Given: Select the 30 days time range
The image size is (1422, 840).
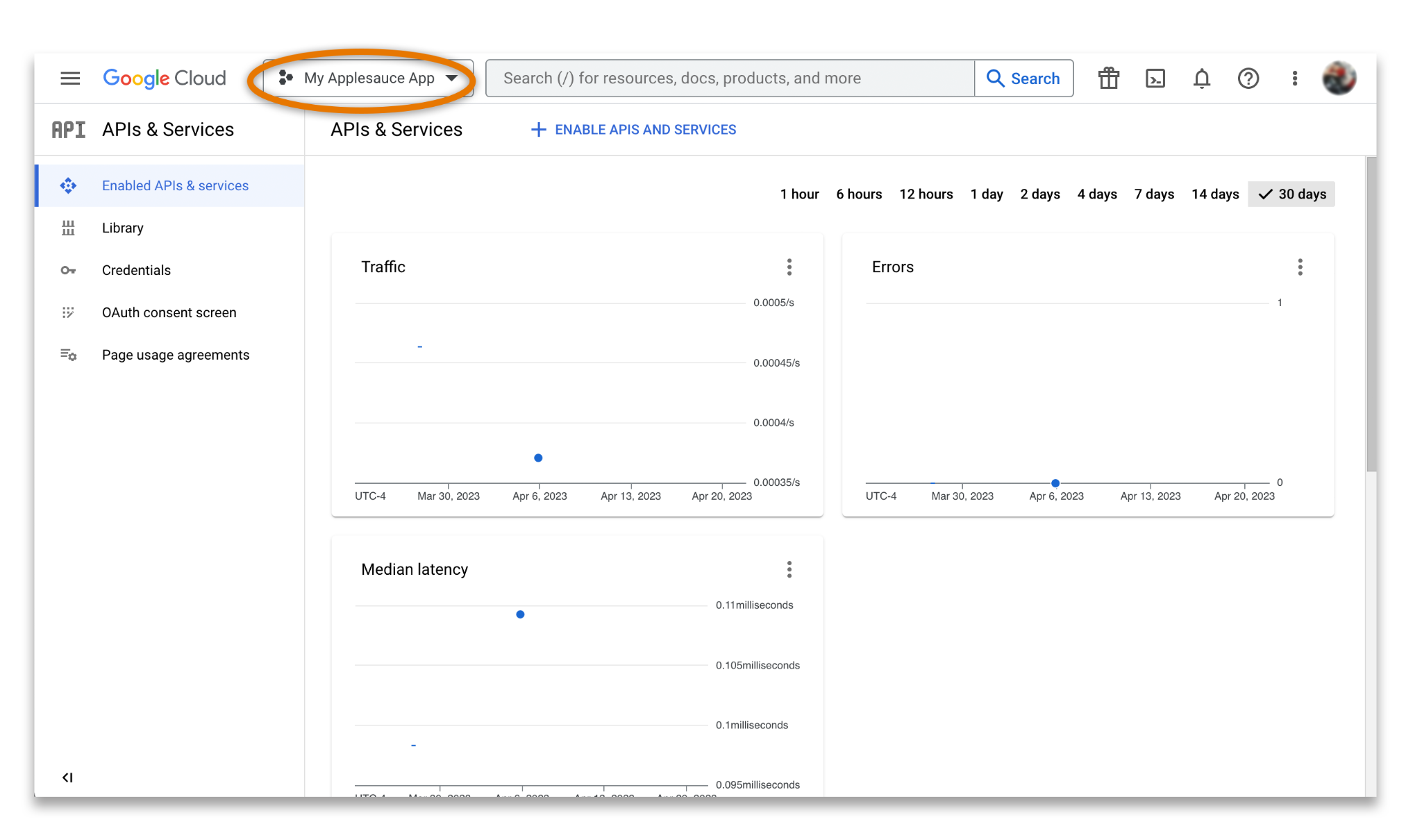Looking at the screenshot, I should 1291,194.
